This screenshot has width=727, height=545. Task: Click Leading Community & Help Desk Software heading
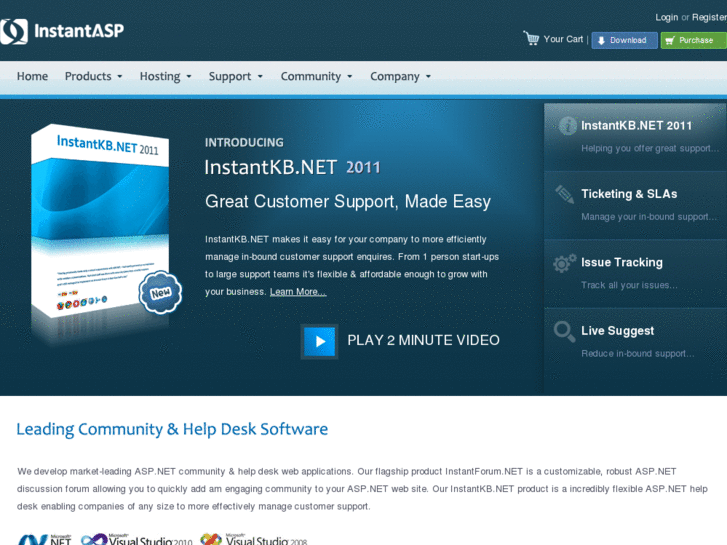[x=172, y=429]
